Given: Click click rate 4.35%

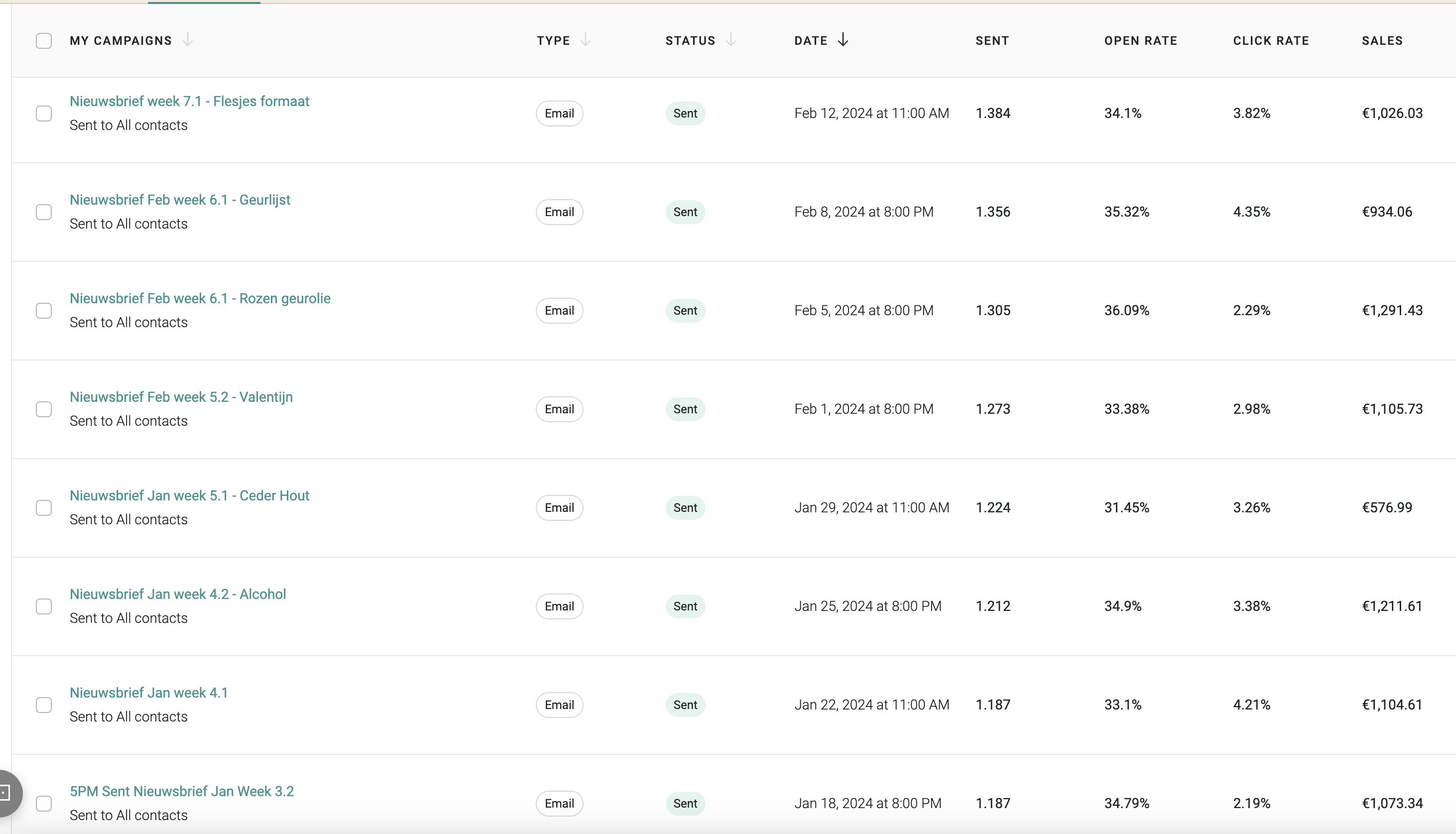Looking at the screenshot, I should 1251,212.
